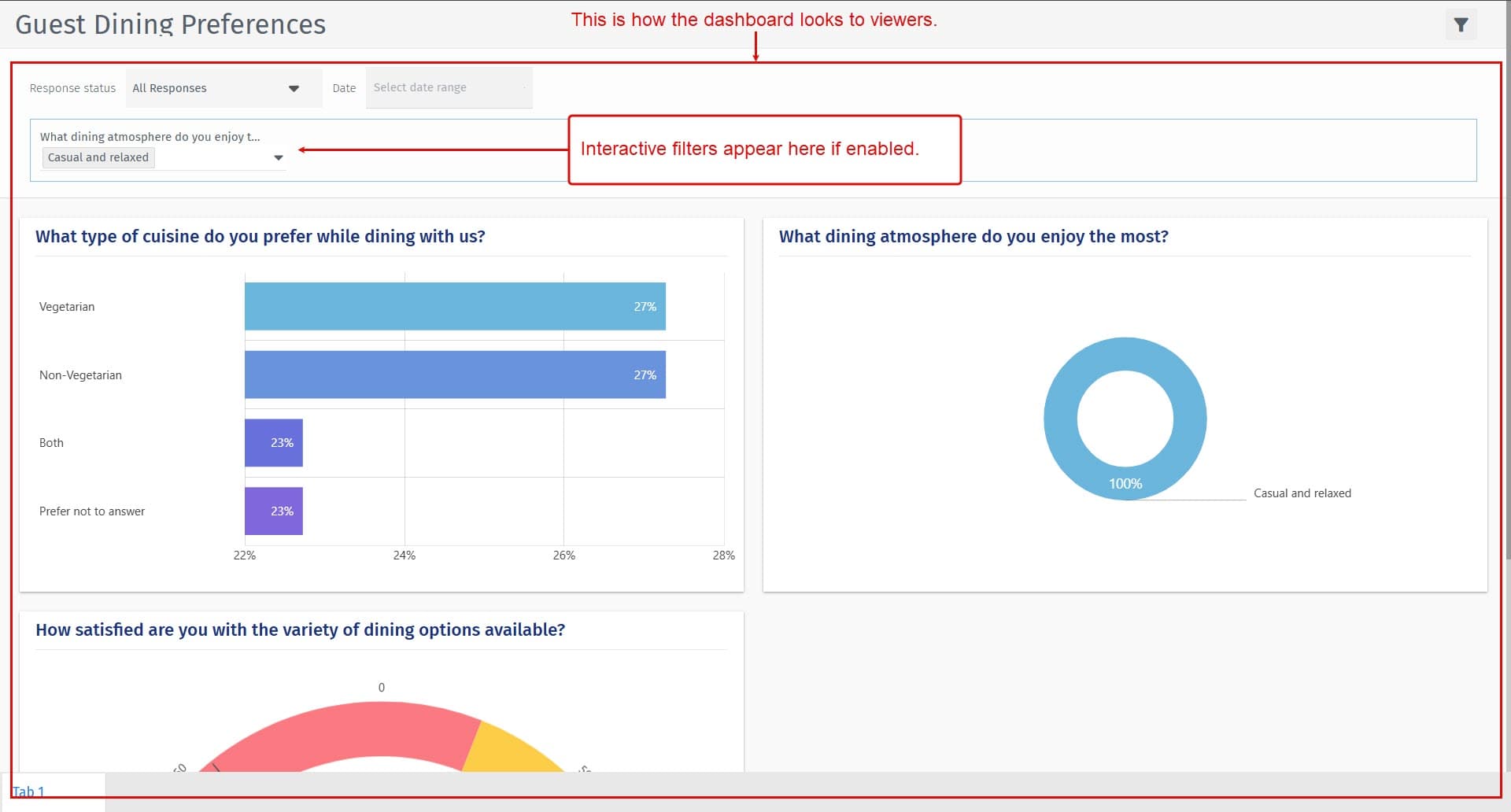Click the Casual and relaxed filter chip
Screen dimensions: 1511x812
coord(98,157)
